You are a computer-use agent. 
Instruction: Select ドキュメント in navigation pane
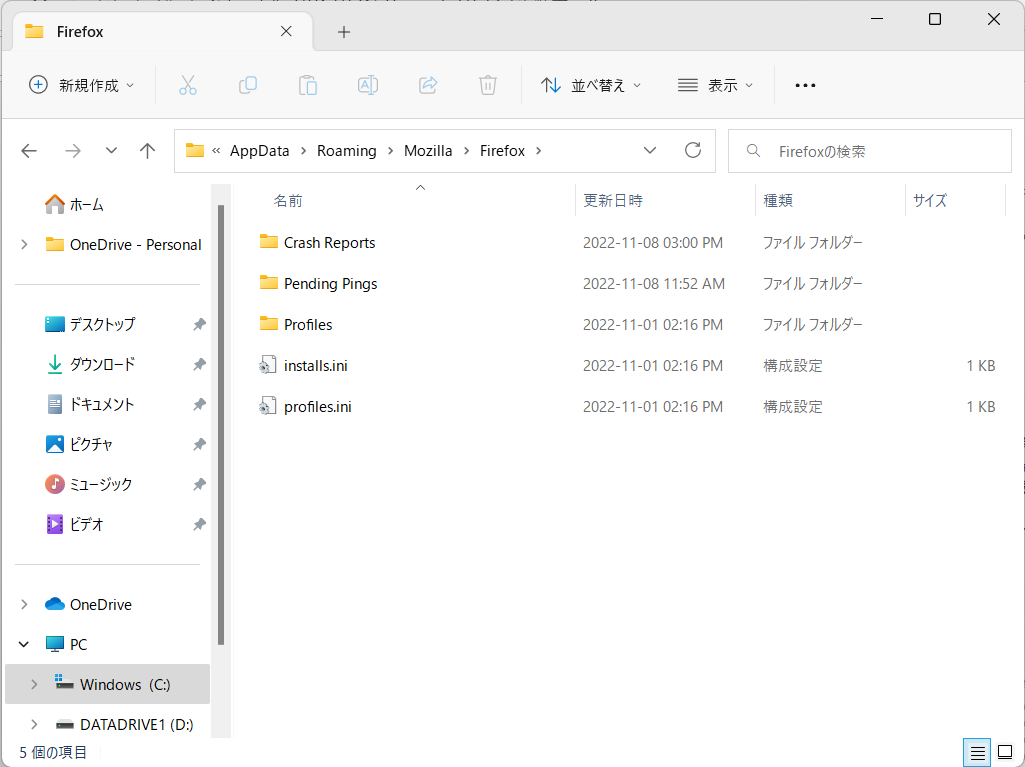[x=102, y=405]
